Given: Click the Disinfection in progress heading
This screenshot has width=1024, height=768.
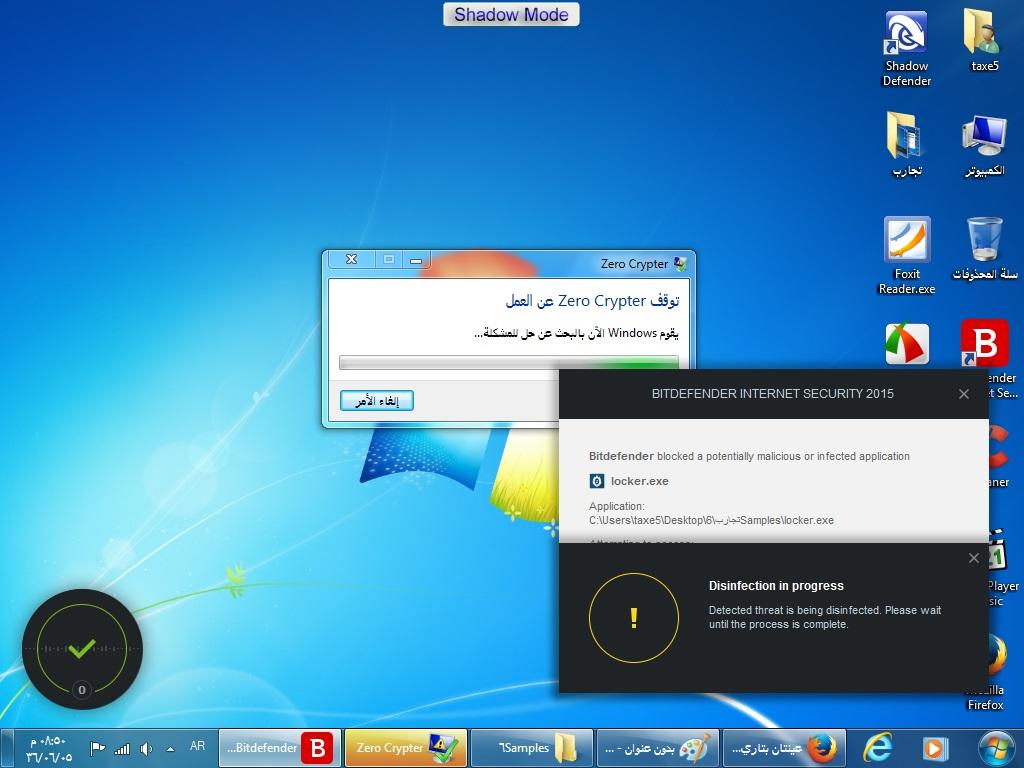Looking at the screenshot, I should pyautogui.click(x=776, y=586).
